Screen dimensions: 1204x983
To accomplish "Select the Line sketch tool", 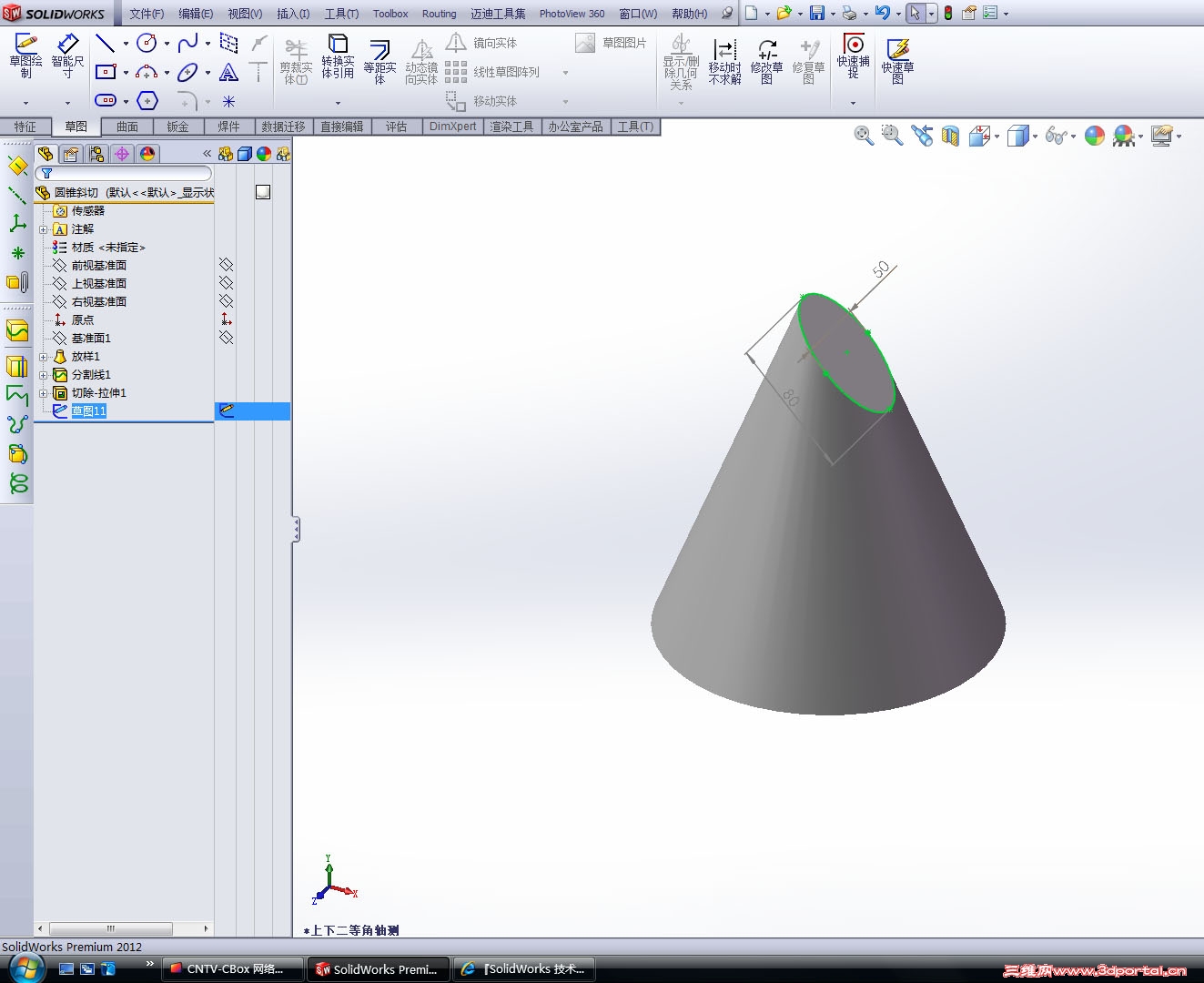I will pyautogui.click(x=106, y=43).
